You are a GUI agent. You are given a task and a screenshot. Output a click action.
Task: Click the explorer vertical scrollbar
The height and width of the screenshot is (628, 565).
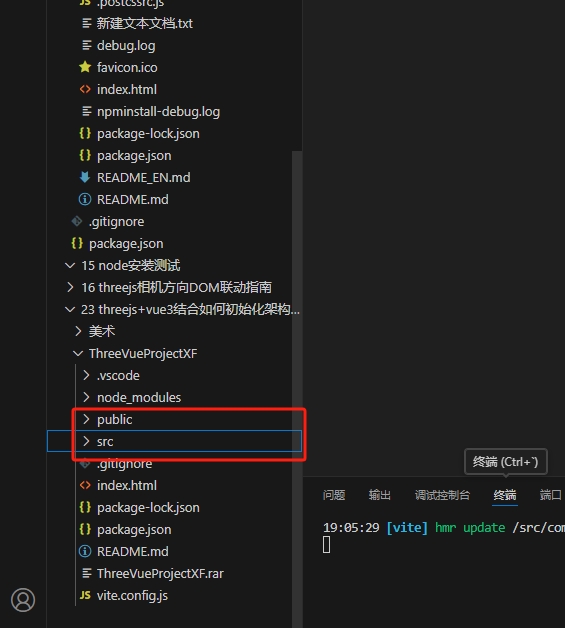point(297,388)
